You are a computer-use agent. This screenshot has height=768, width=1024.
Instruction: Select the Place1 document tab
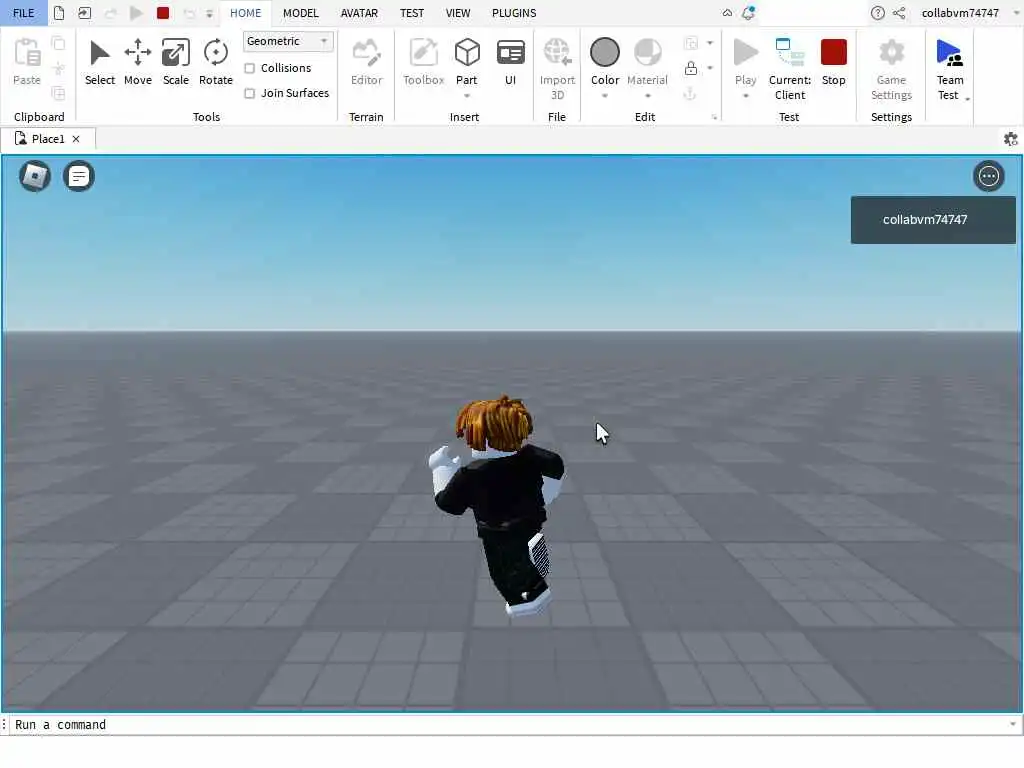[x=48, y=139]
